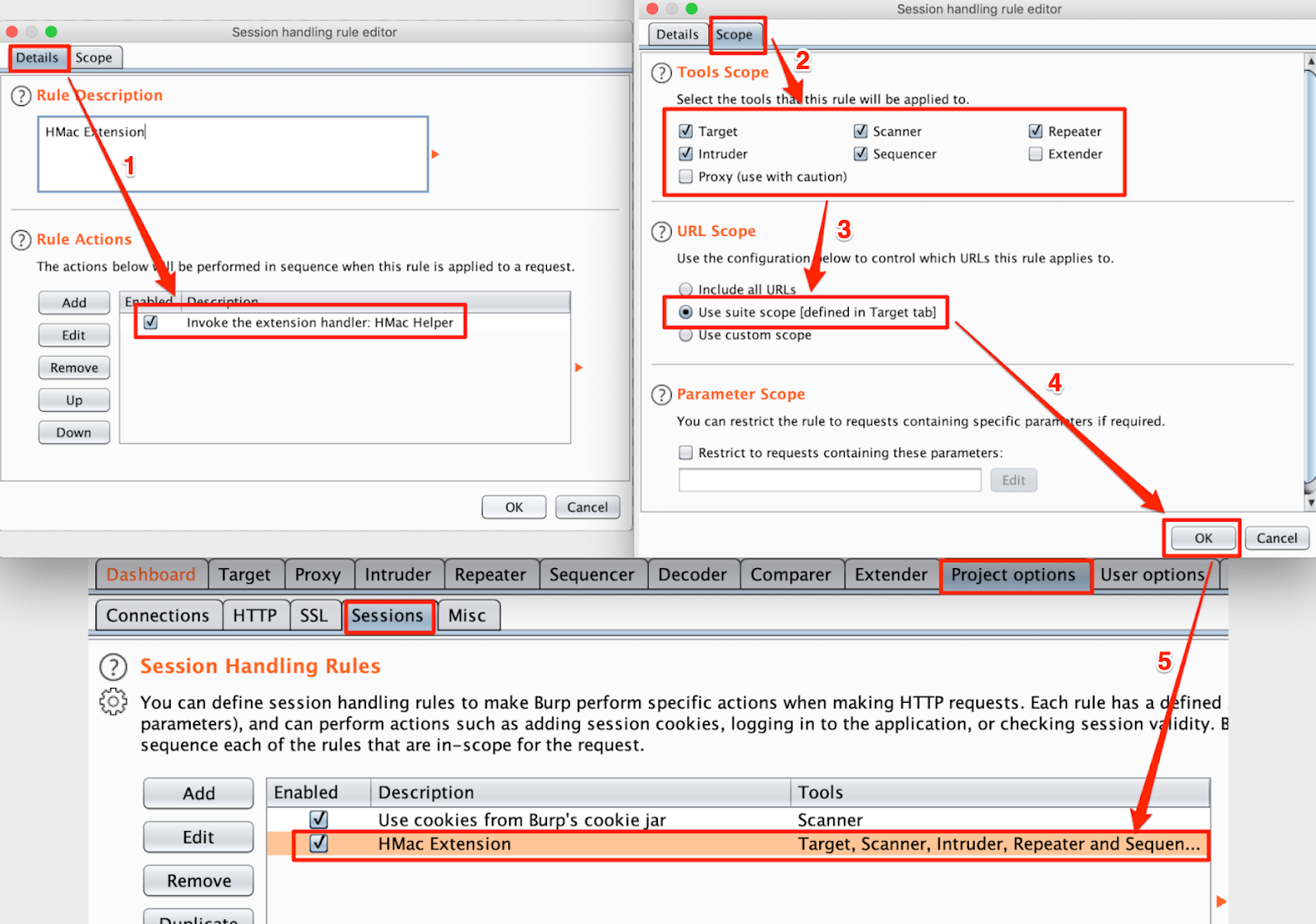Click the Parameter Scope help icon
Image resolution: width=1316 pixels, height=924 pixels.
[x=661, y=395]
